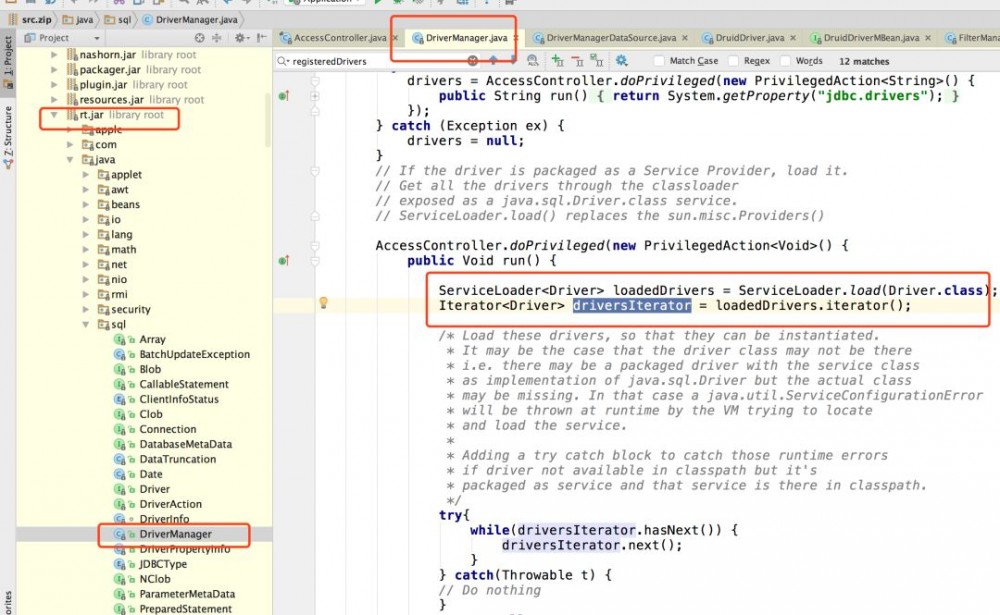Click the next occurrence arrow in search bar

point(514,60)
